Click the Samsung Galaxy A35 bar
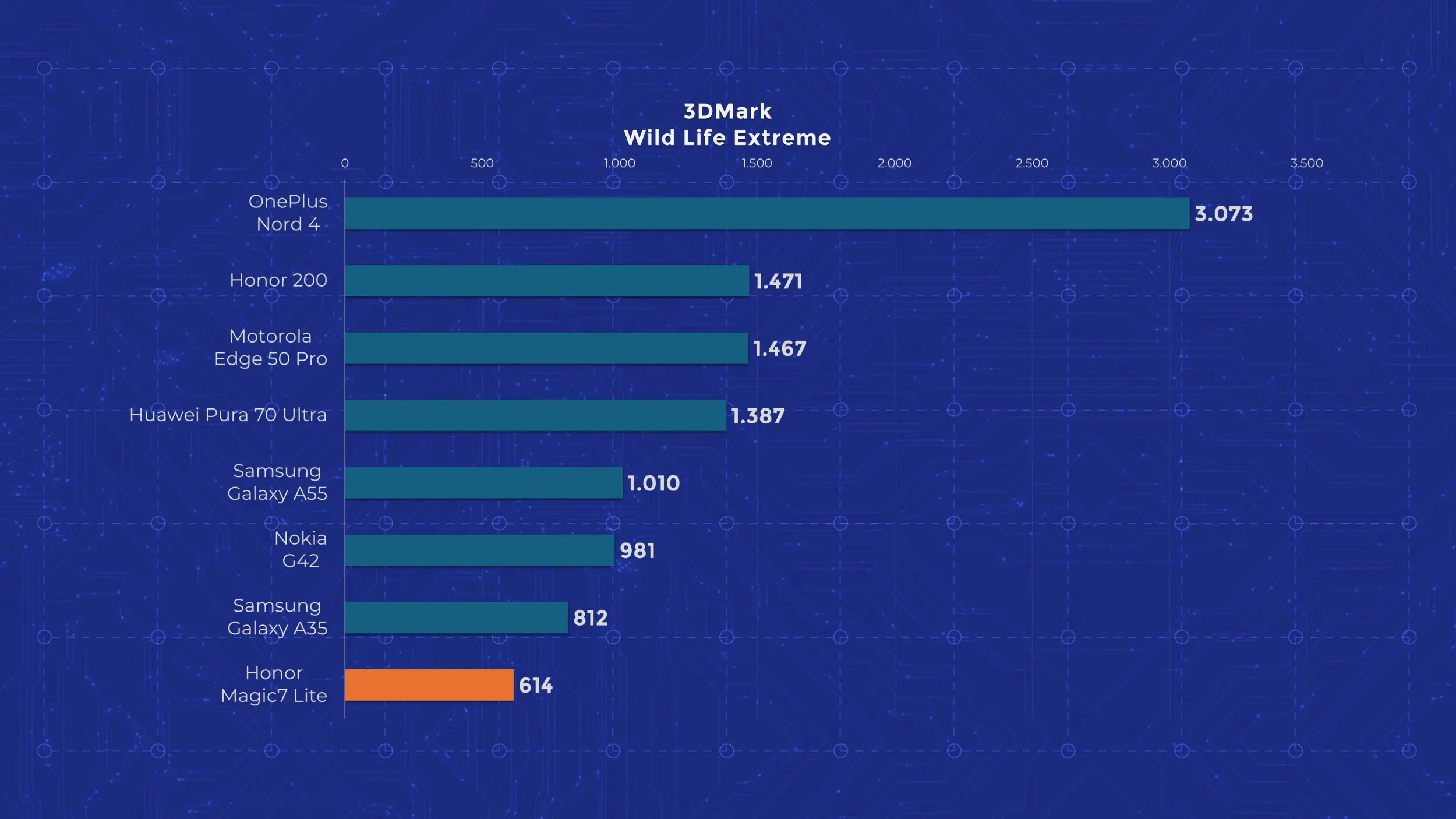 pos(456,617)
